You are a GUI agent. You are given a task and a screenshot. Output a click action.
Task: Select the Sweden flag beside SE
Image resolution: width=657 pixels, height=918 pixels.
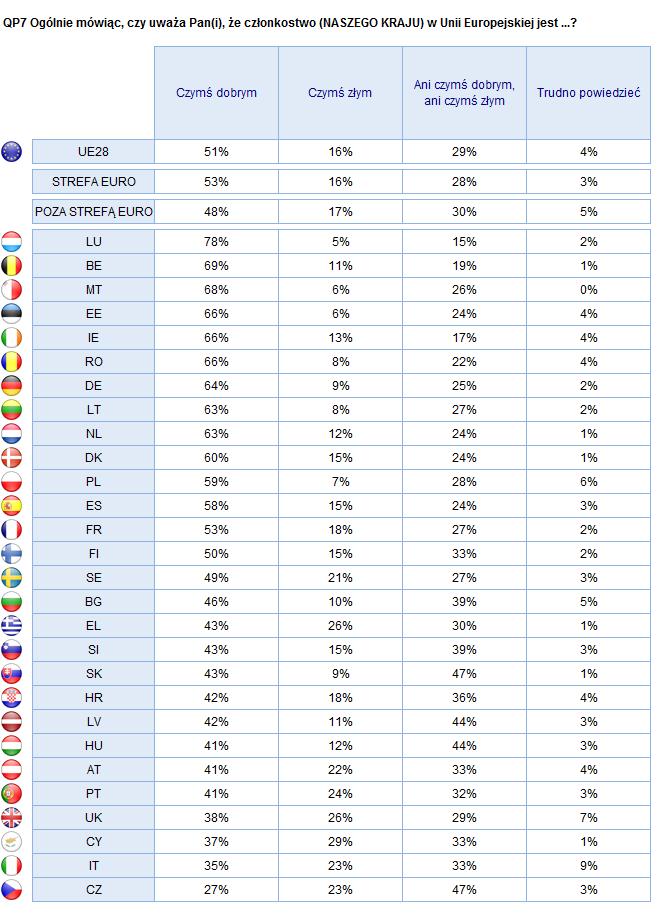pyautogui.click(x=11, y=577)
